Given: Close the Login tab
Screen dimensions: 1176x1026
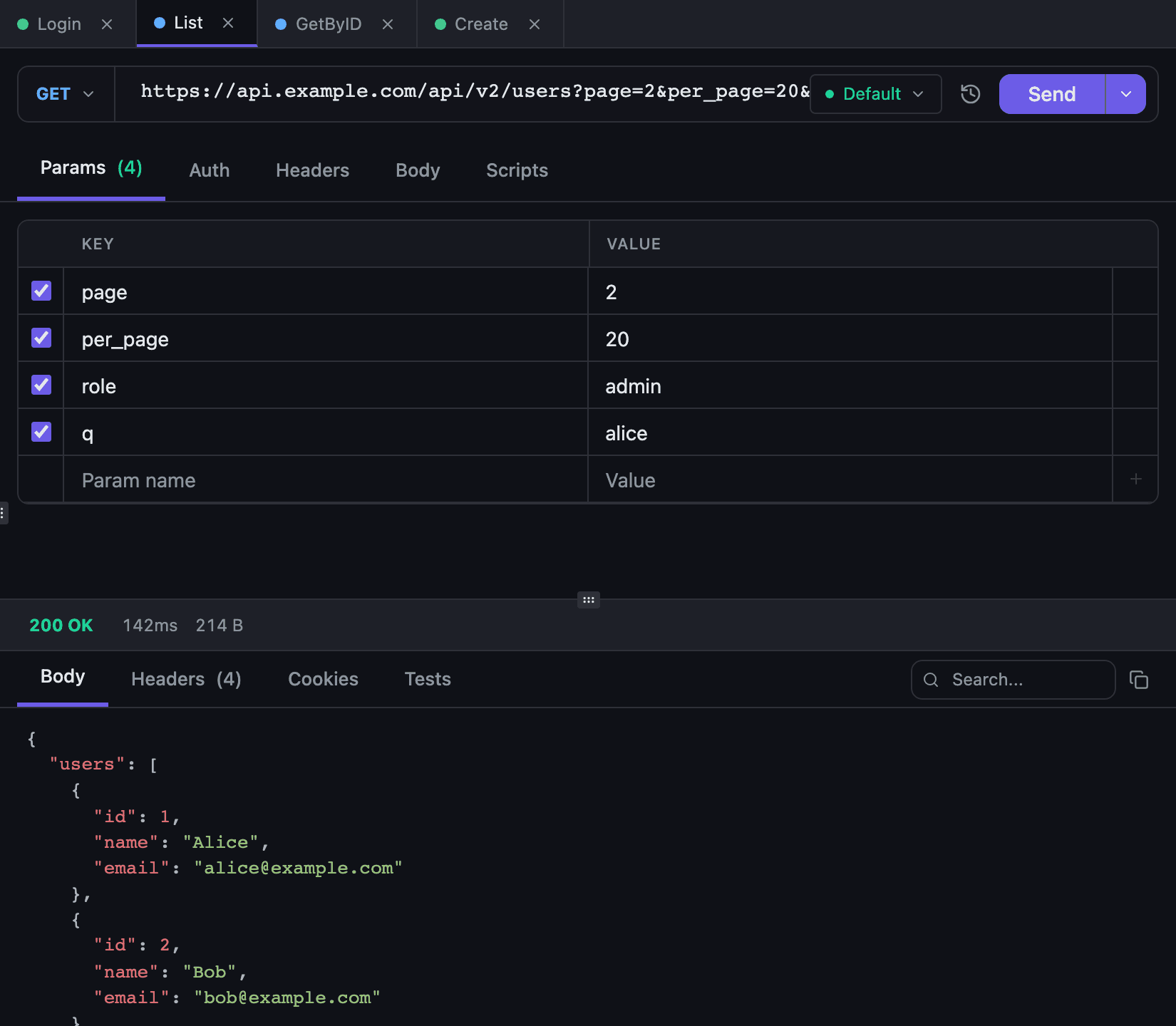Looking at the screenshot, I should coord(107,24).
